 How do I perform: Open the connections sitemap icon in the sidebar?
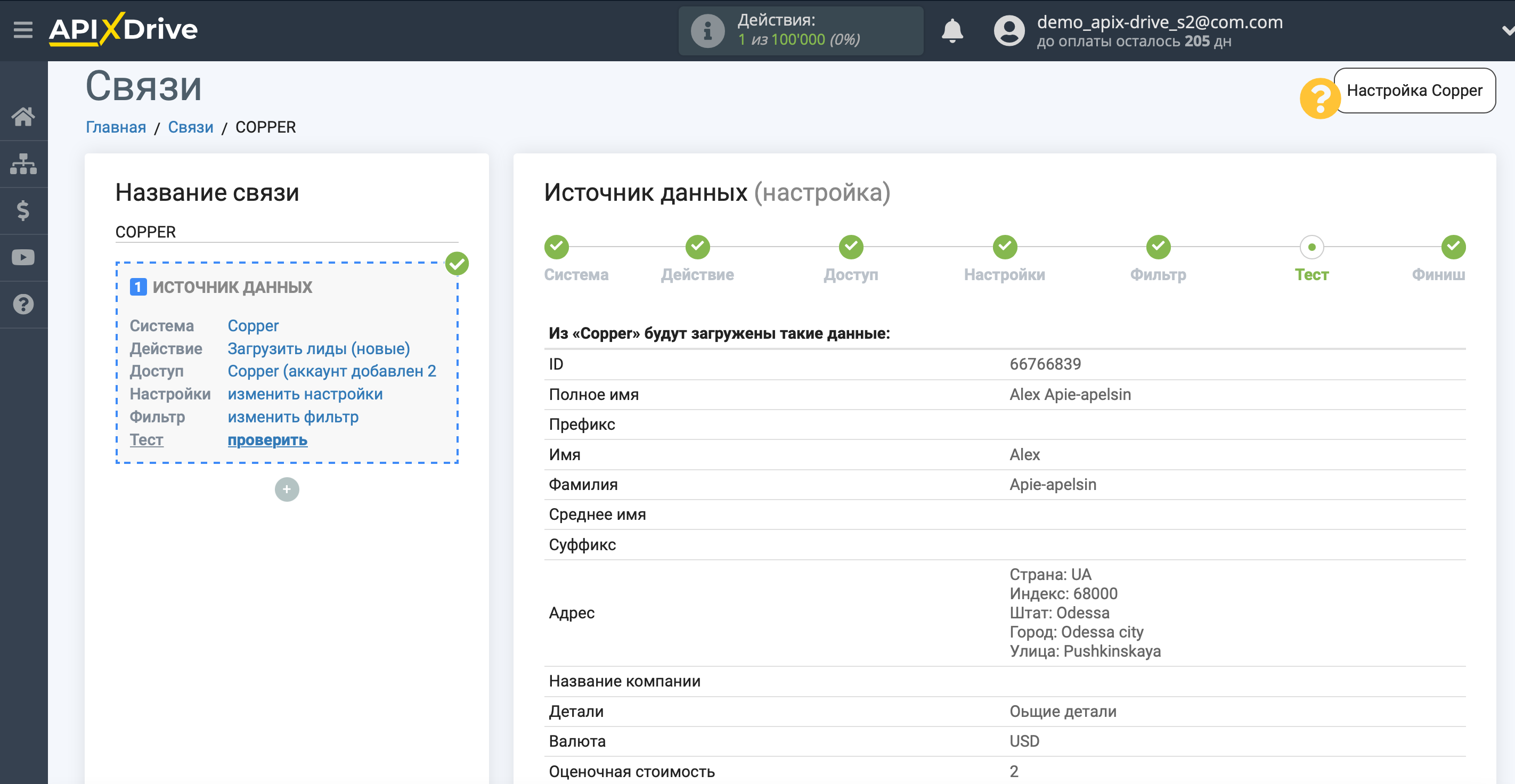23,164
